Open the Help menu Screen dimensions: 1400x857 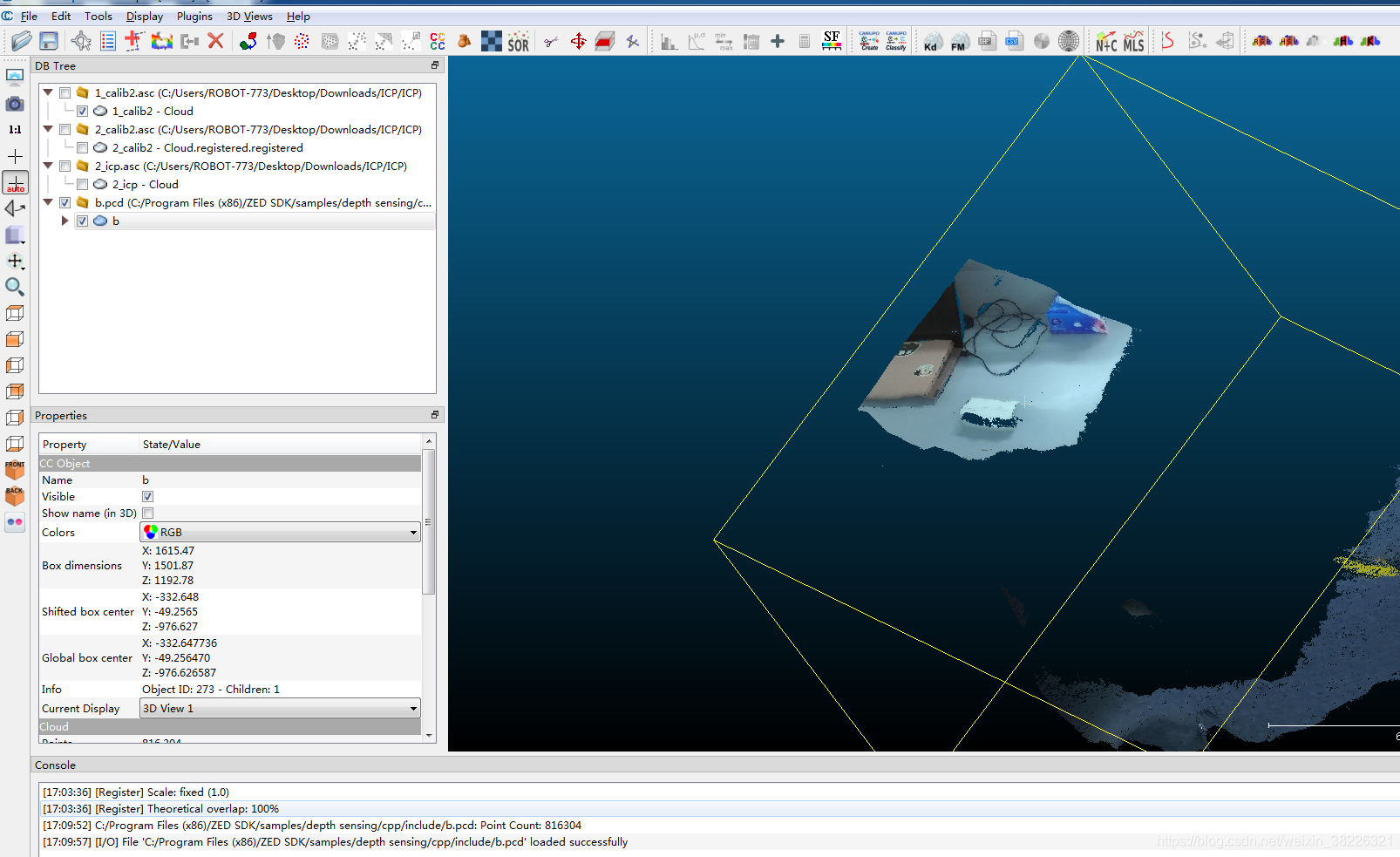coord(298,17)
